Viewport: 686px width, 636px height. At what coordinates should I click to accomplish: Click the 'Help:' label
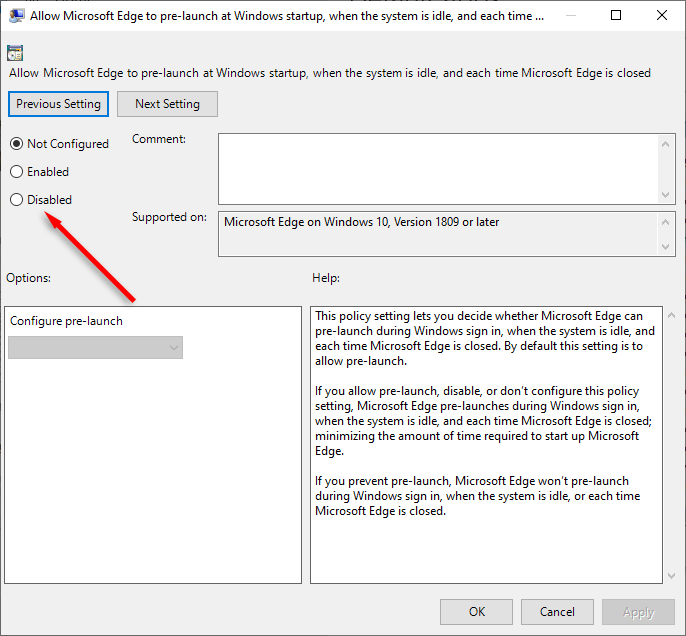coord(326,278)
